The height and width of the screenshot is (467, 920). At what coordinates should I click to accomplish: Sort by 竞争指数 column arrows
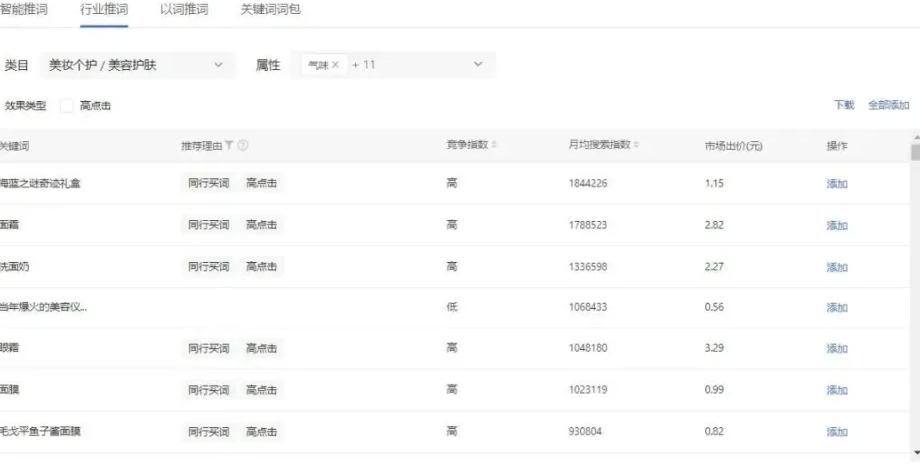click(493, 144)
